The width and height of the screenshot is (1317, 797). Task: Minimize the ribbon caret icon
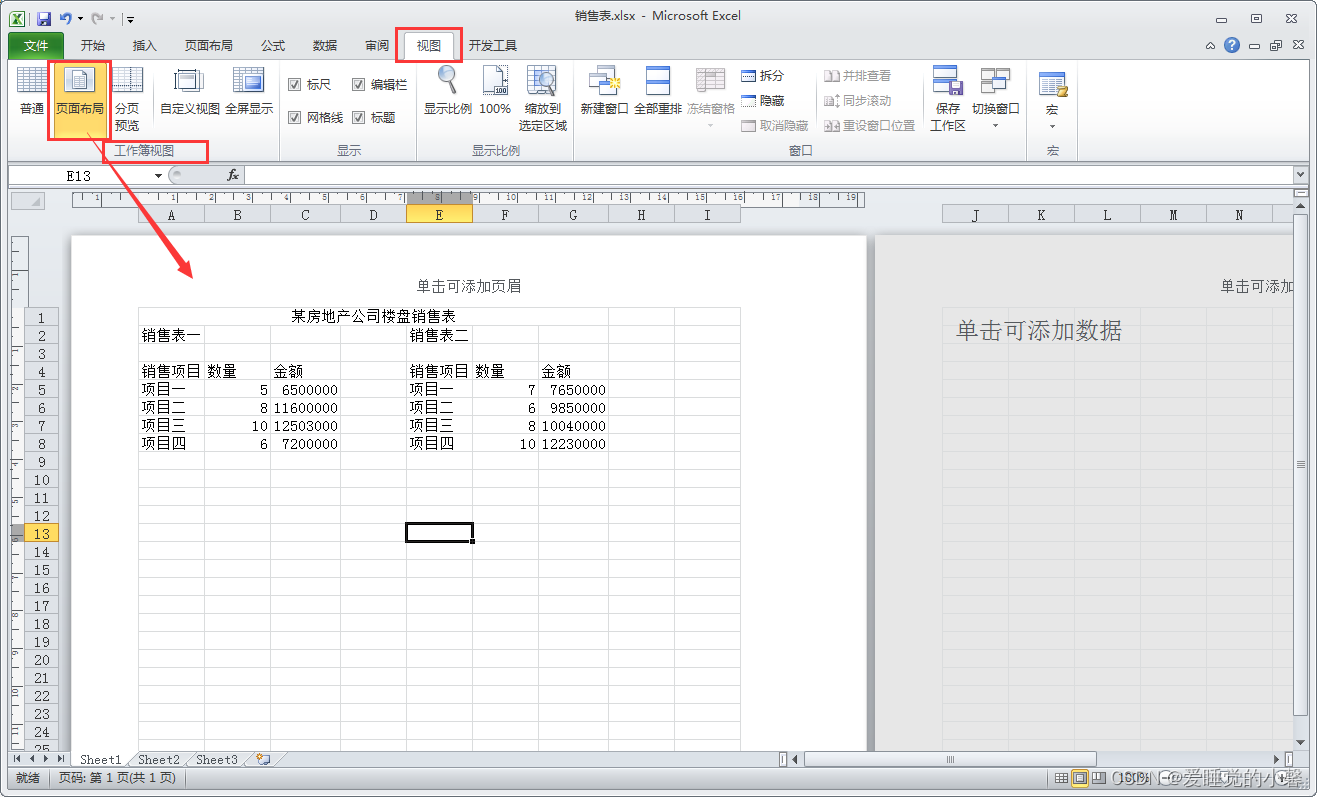[1211, 45]
